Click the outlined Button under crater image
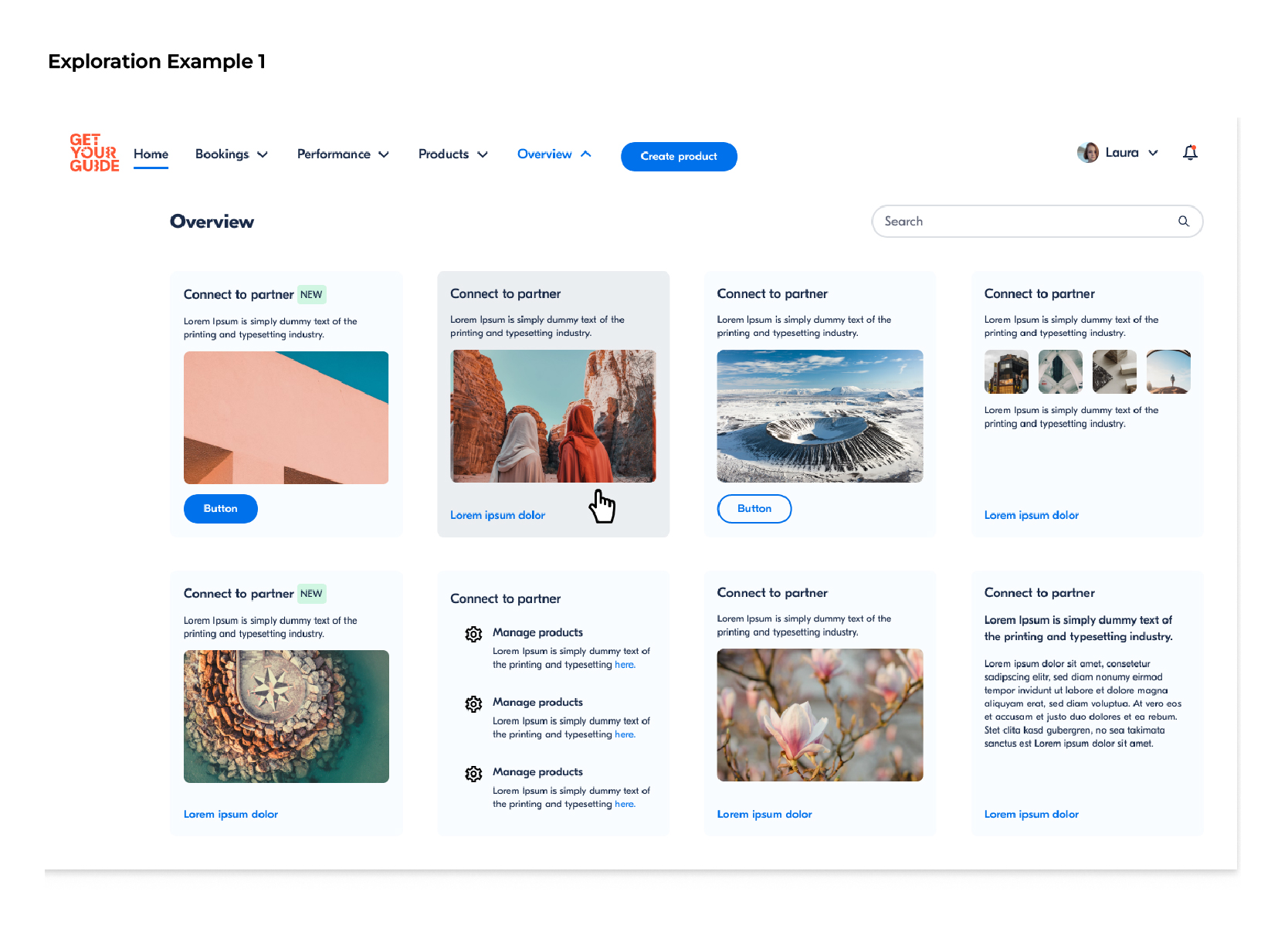 click(754, 509)
